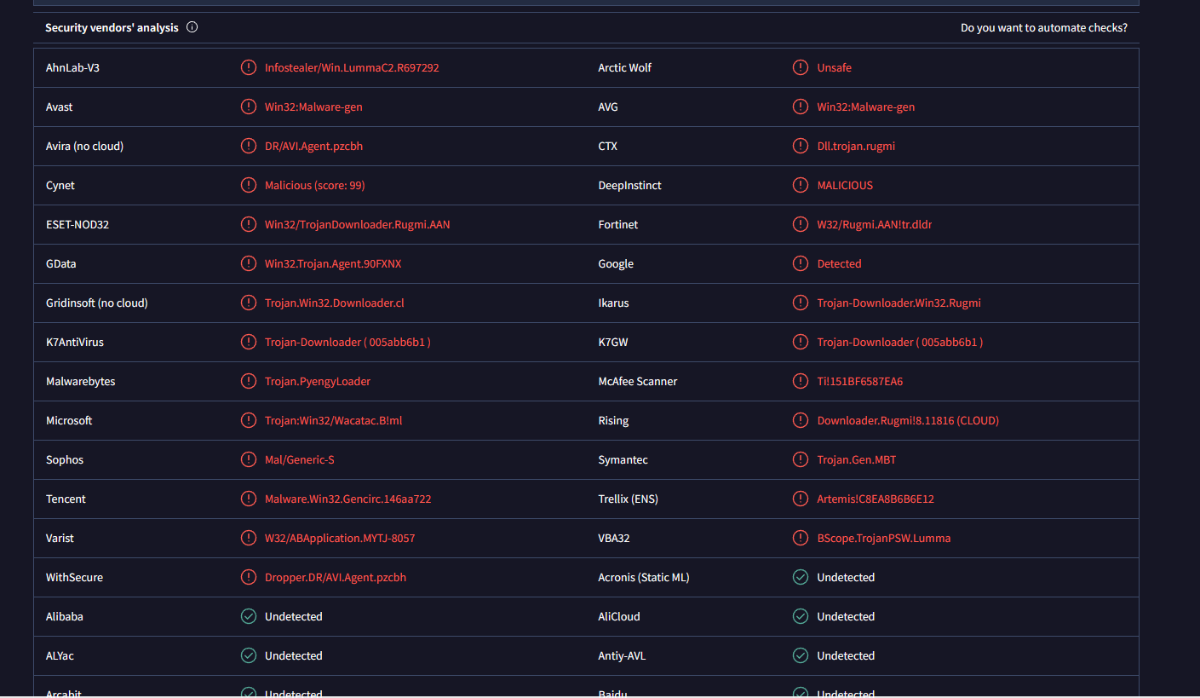Click K7GW detection alert icon

pos(800,342)
